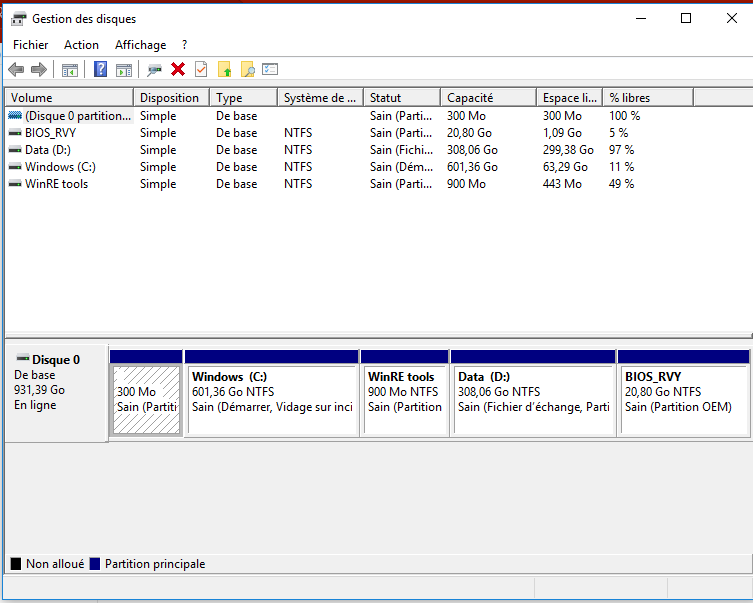Viewport: 753px width, 603px height.
Task: Open the Fichier menu
Action: [31, 45]
